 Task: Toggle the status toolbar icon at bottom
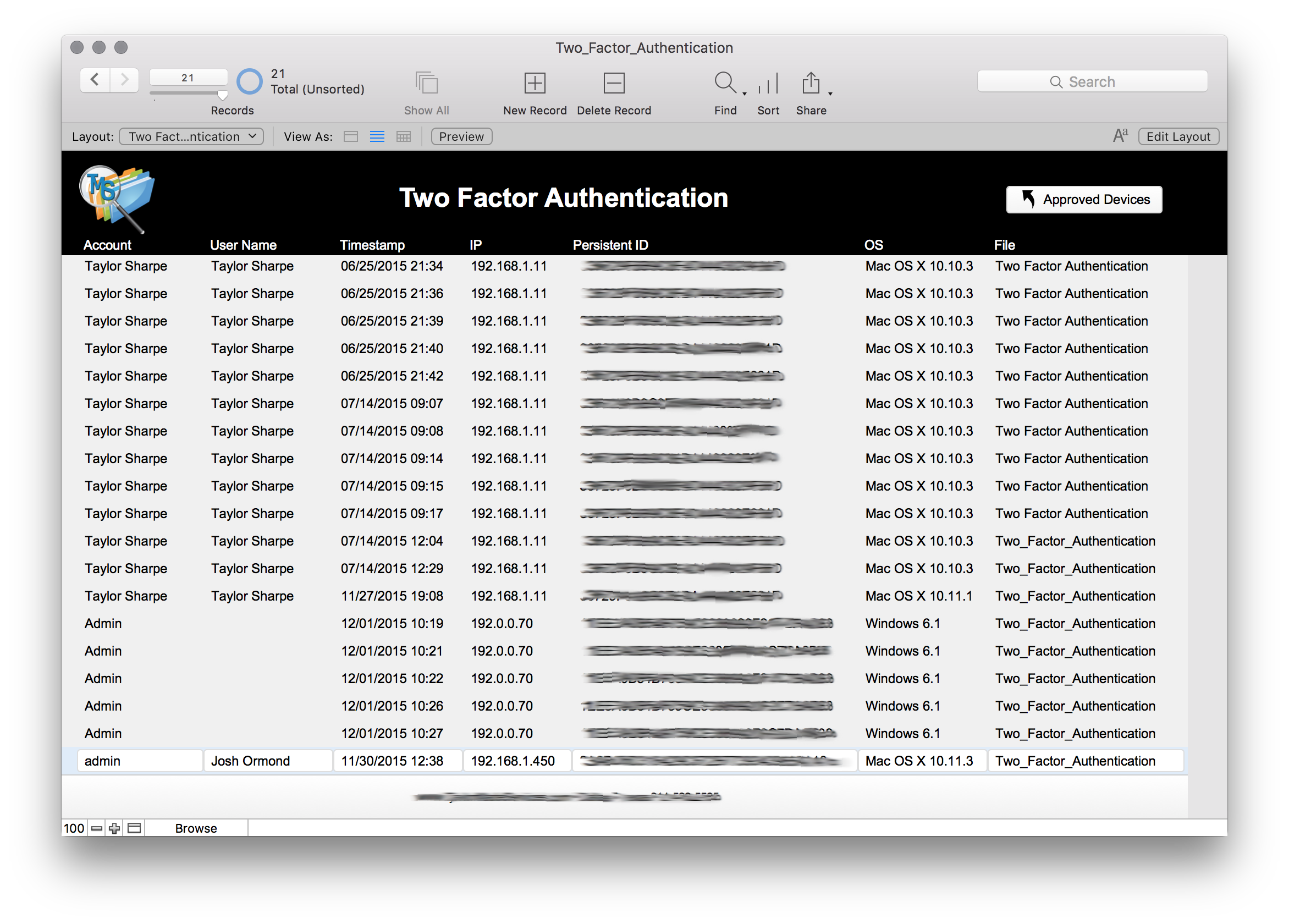134,828
